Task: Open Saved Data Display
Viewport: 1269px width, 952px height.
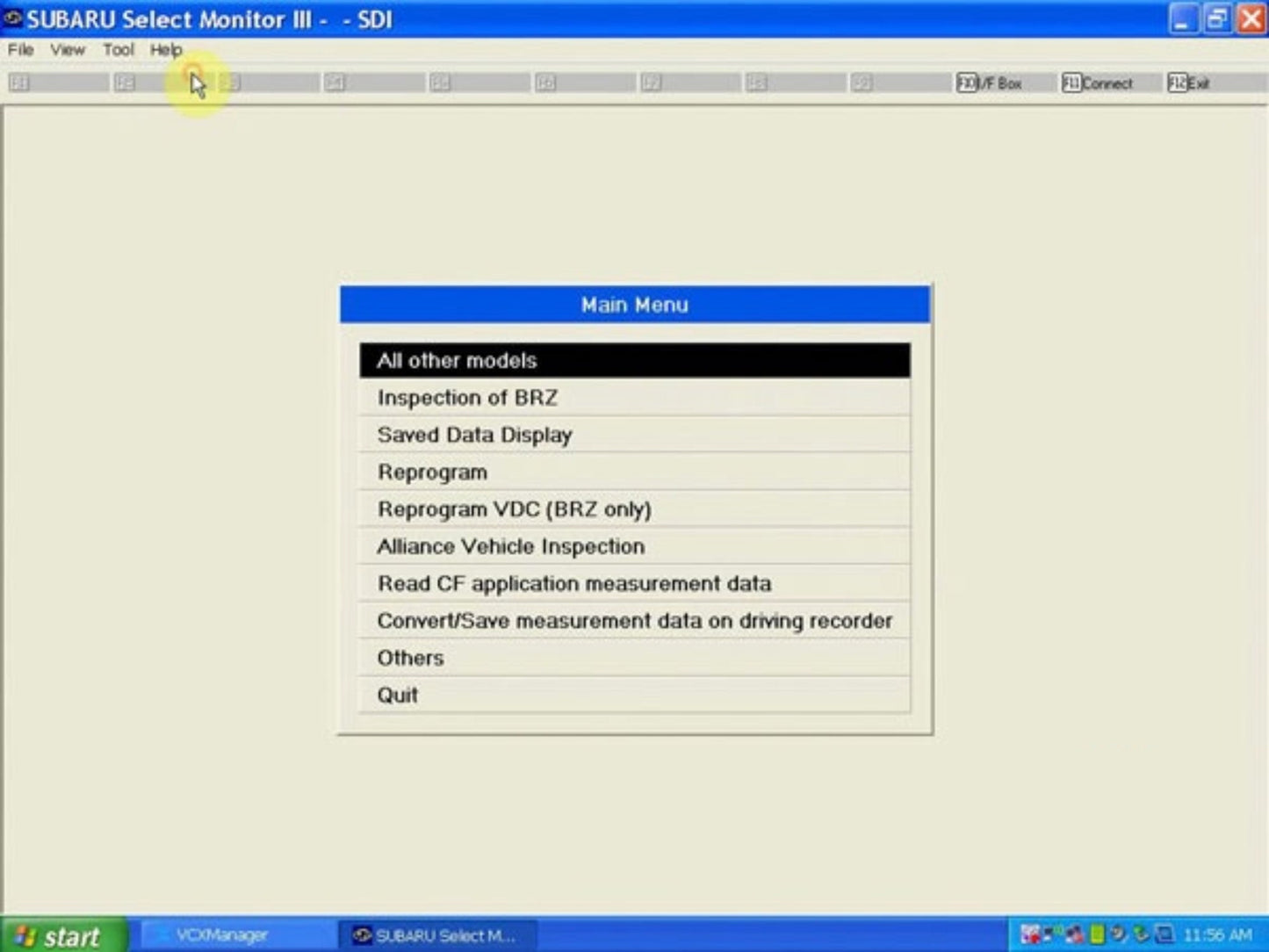Action: click(x=634, y=435)
